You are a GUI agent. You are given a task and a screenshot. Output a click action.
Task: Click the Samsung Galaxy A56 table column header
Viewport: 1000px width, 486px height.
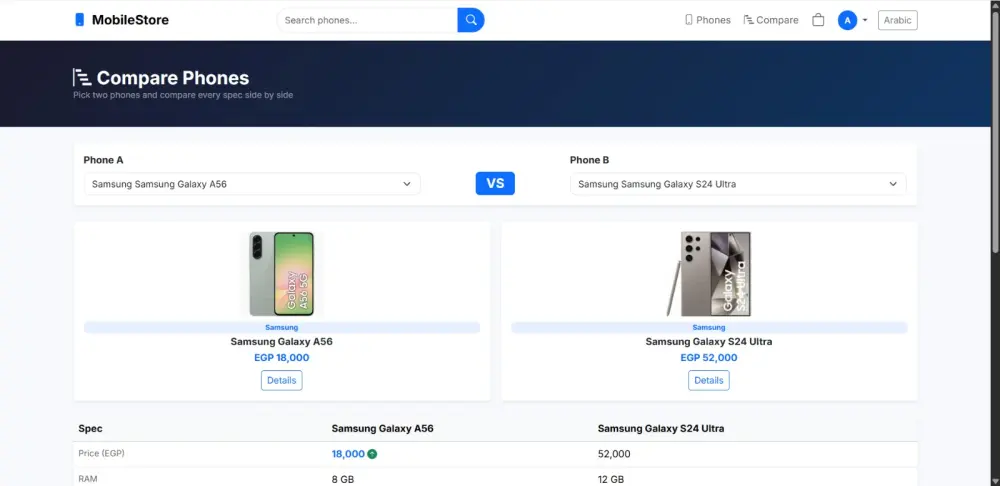coord(383,429)
